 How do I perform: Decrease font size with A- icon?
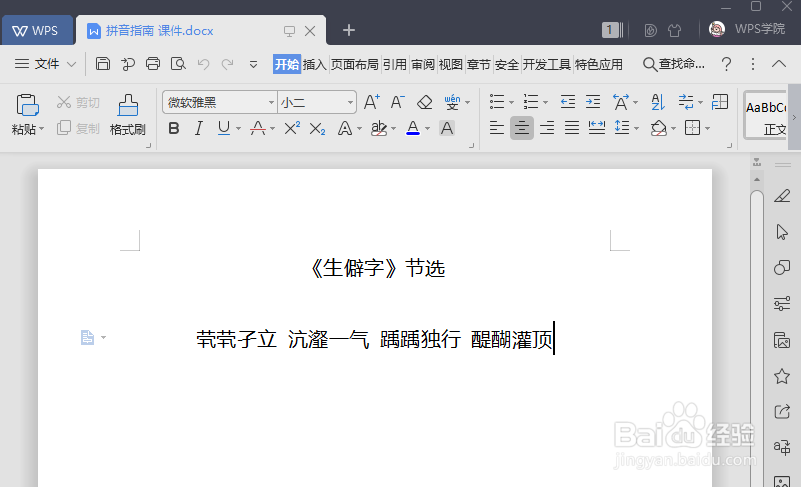(x=397, y=102)
